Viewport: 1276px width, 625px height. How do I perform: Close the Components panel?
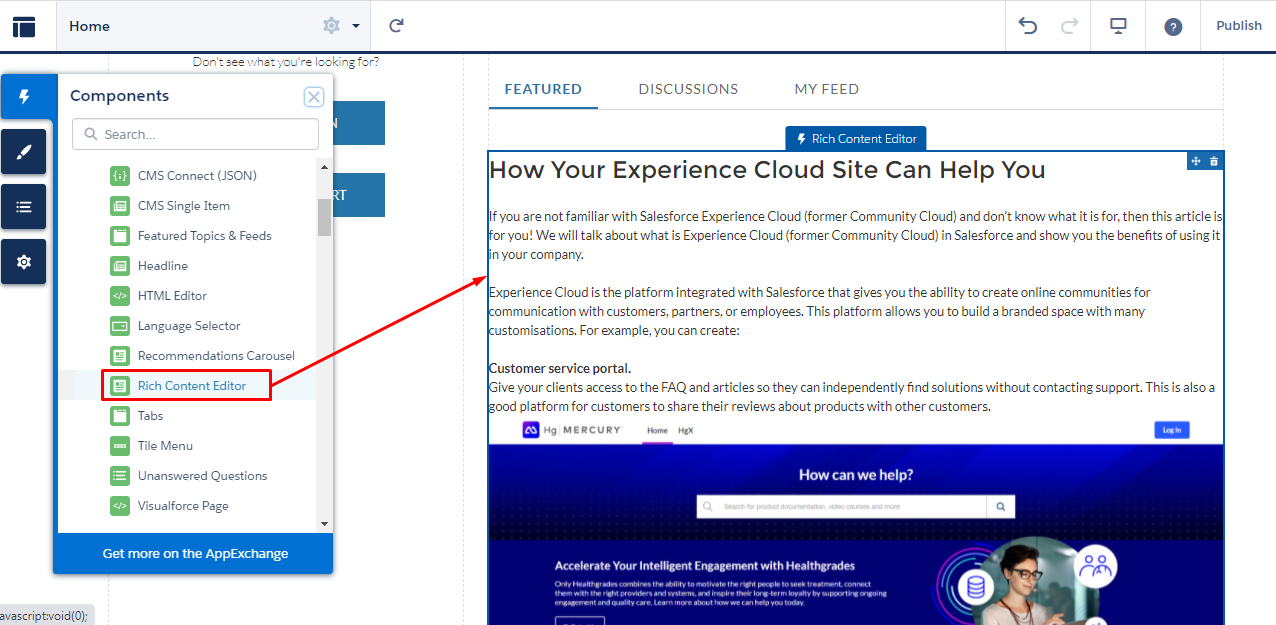(x=314, y=97)
